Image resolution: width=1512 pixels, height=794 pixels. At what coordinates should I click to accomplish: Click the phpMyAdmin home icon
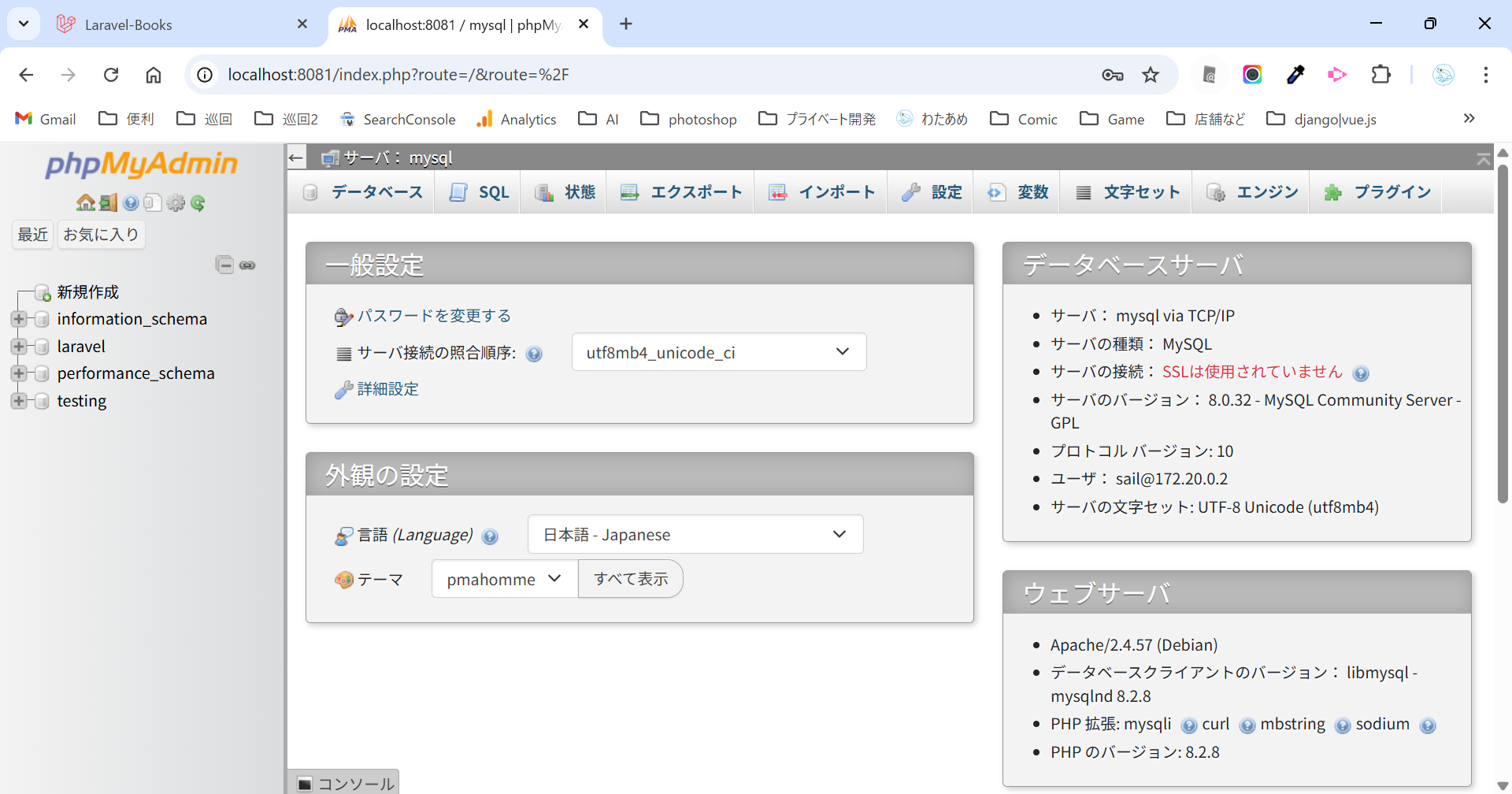(85, 203)
